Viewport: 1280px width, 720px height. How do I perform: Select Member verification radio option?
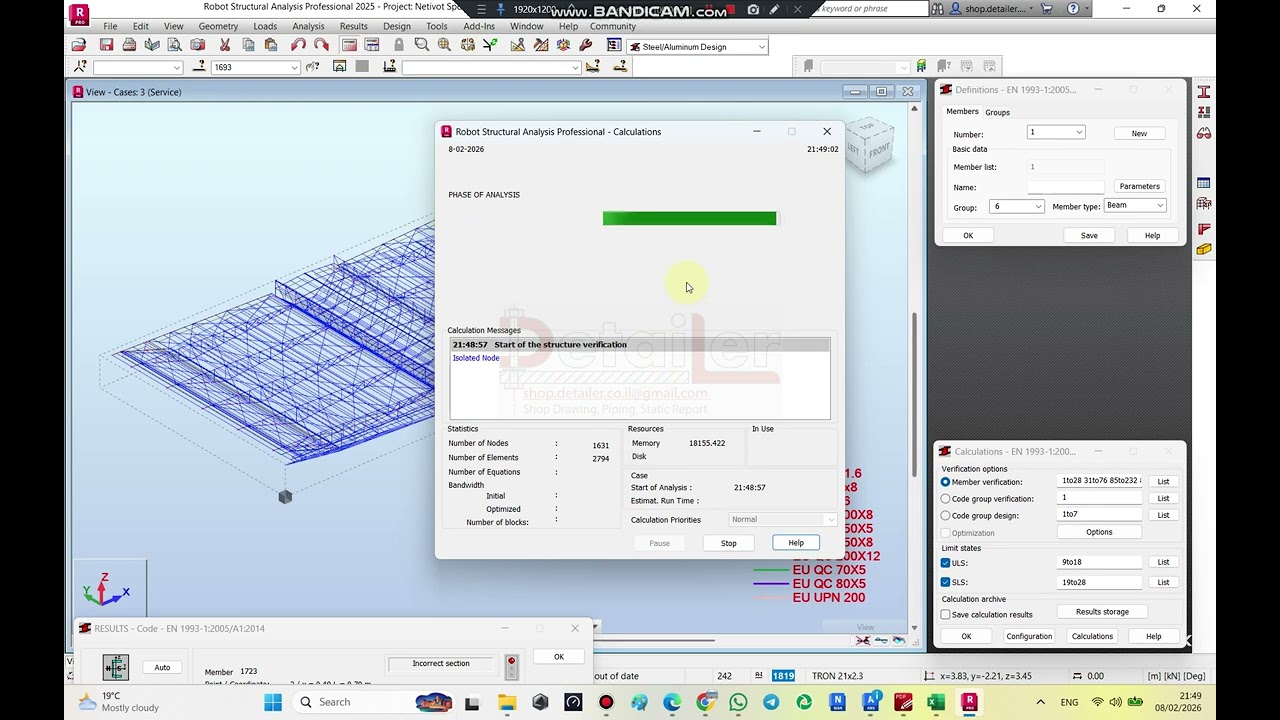[x=945, y=482]
